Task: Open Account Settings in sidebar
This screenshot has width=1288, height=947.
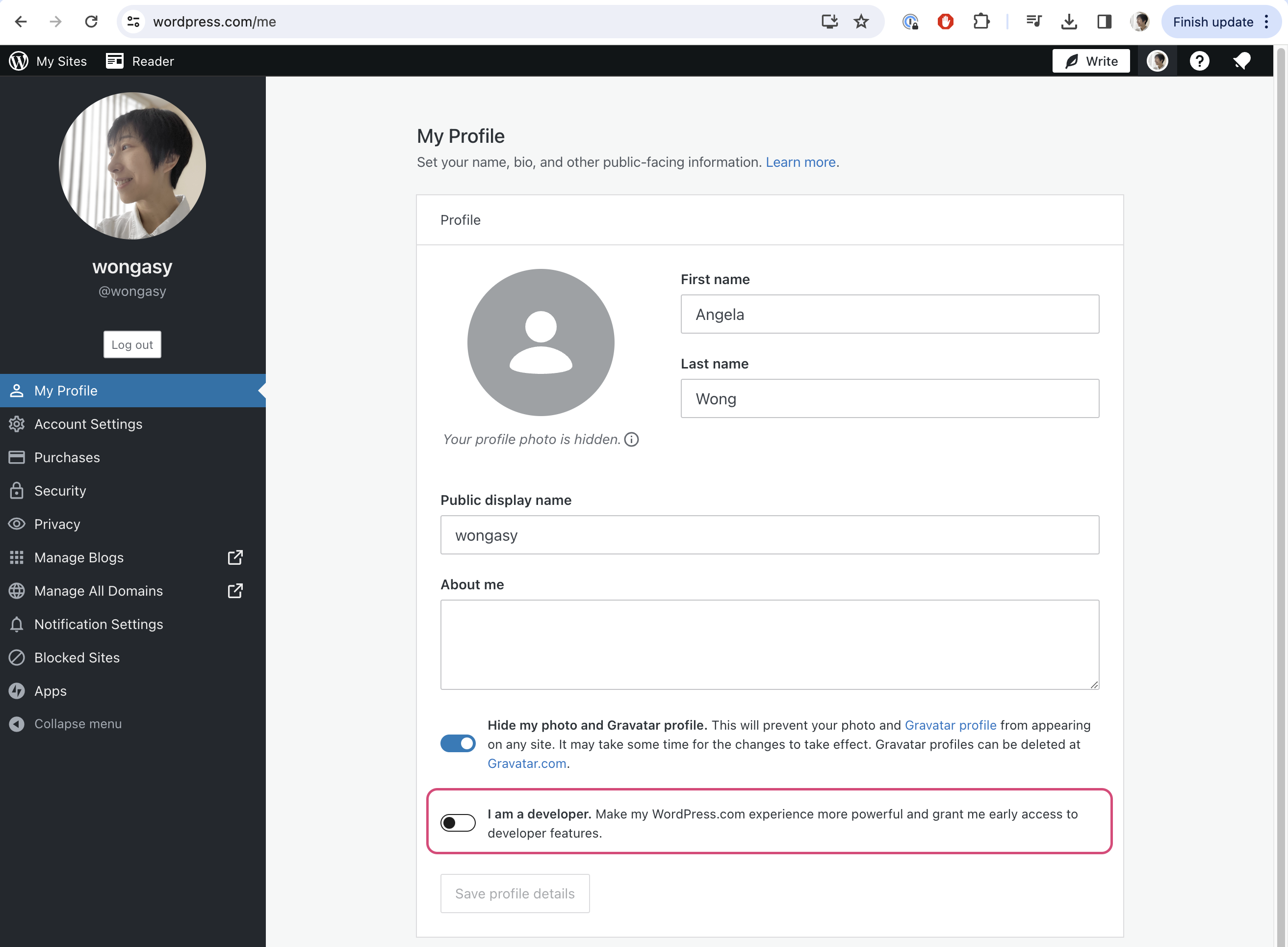Action: coord(88,424)
